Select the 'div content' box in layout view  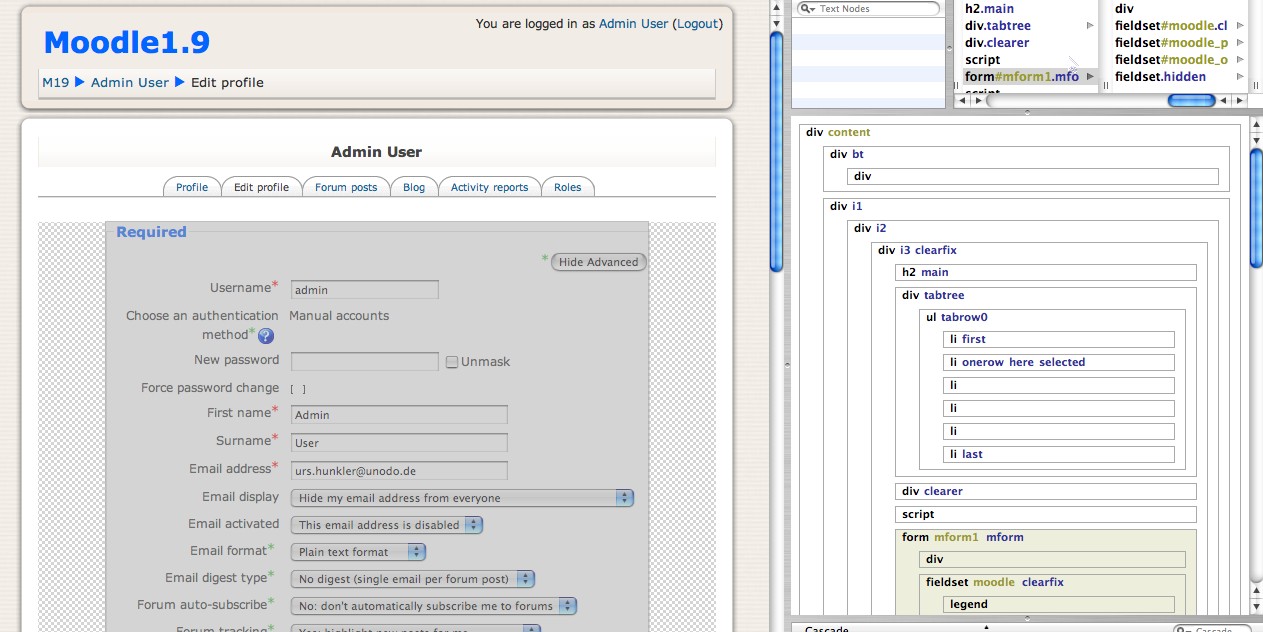(838, 132)
